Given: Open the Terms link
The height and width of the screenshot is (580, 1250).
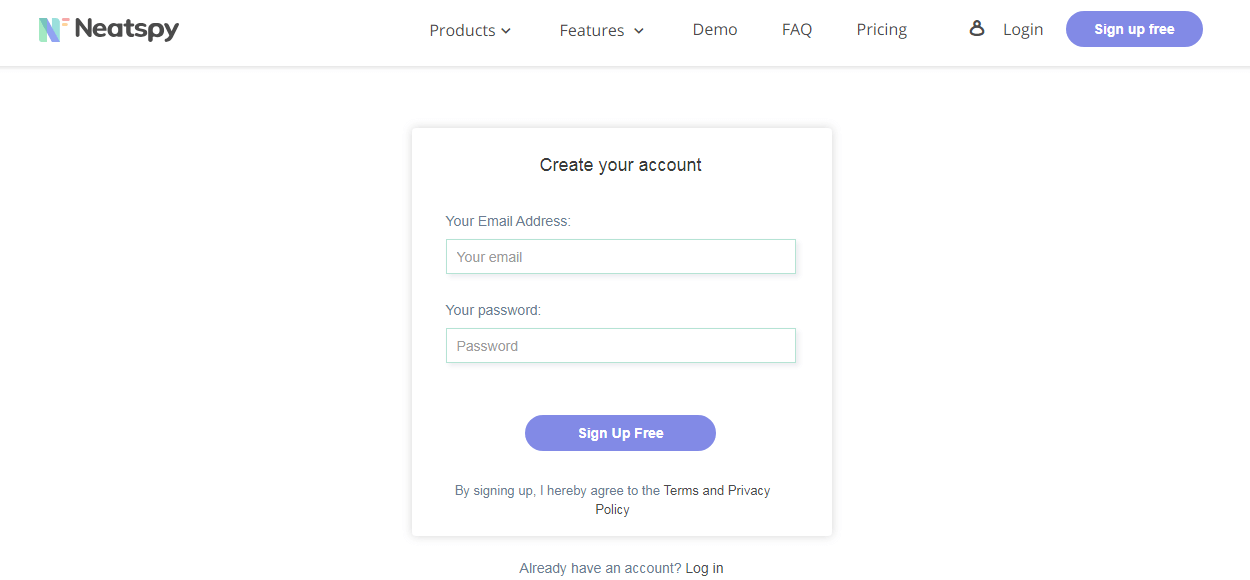Looking at the screenshot, I should [681, 491].
